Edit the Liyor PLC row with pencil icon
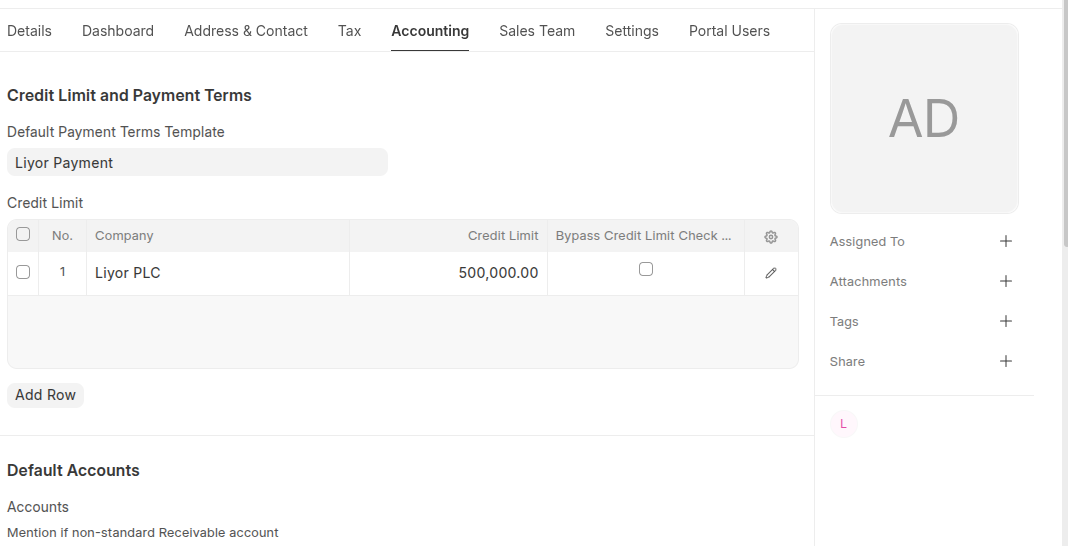Screen dimensions: 1068x546 pos(770,273)
